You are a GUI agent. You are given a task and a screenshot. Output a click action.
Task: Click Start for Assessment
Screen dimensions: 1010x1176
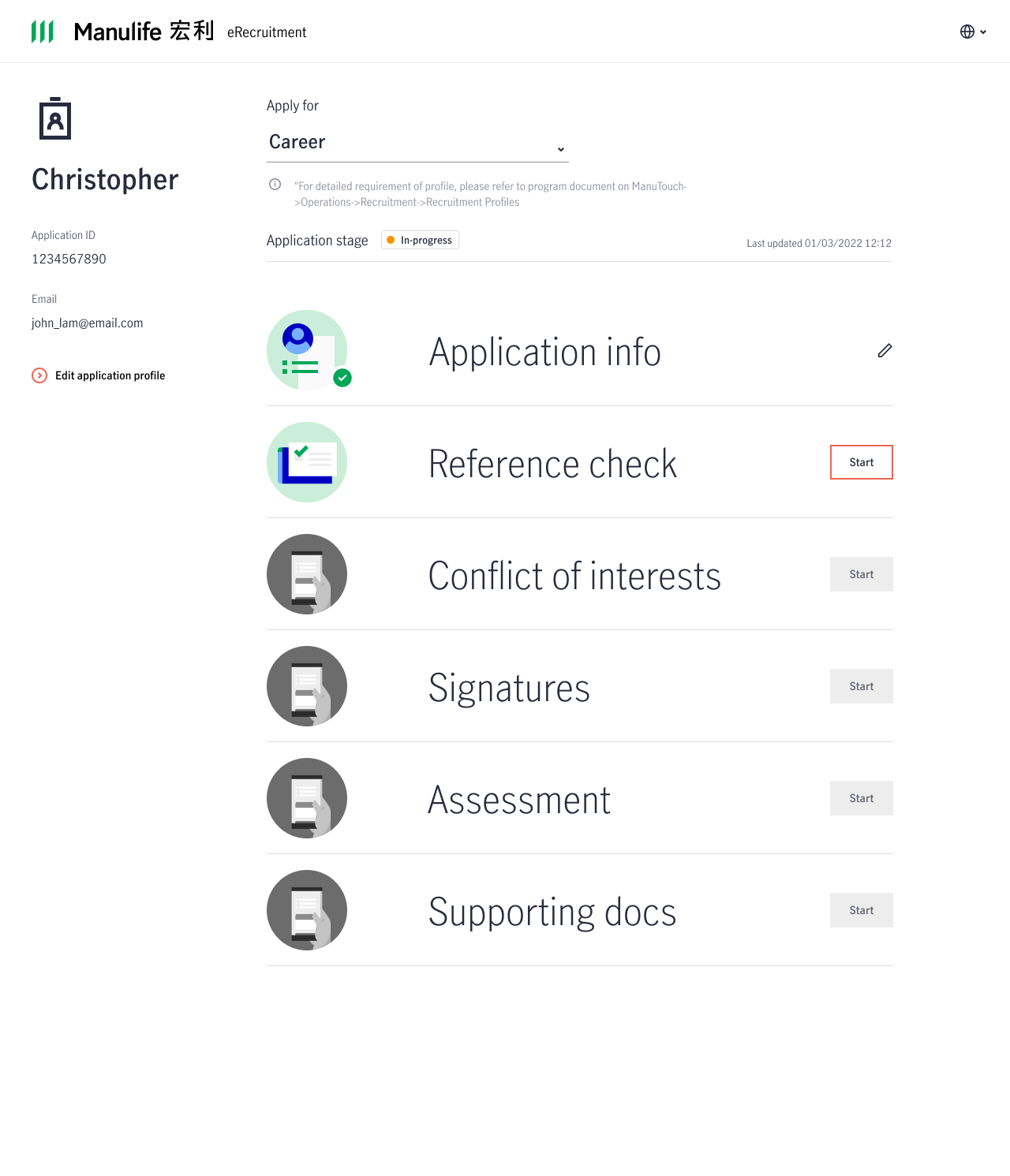coord(862,798)
